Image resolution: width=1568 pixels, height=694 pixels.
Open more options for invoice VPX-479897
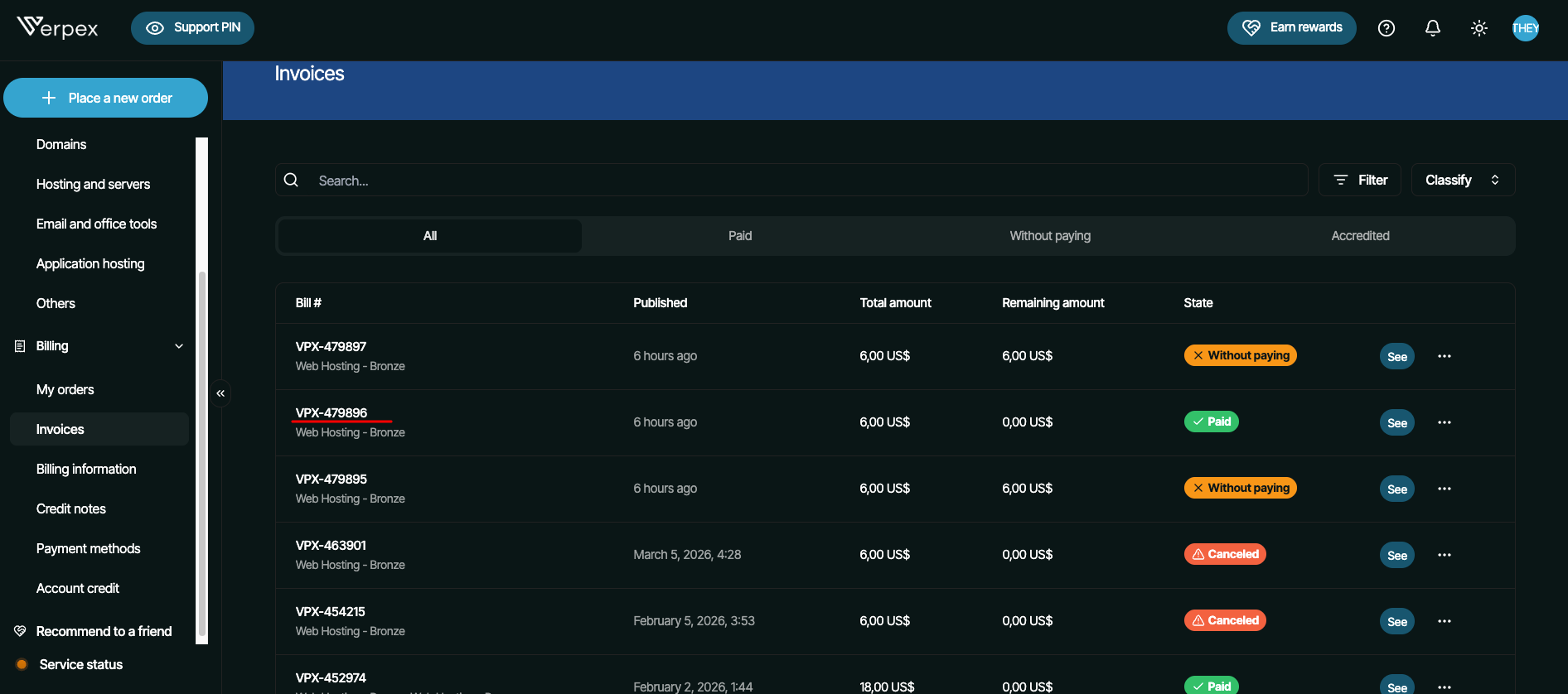coord(1444,356)
